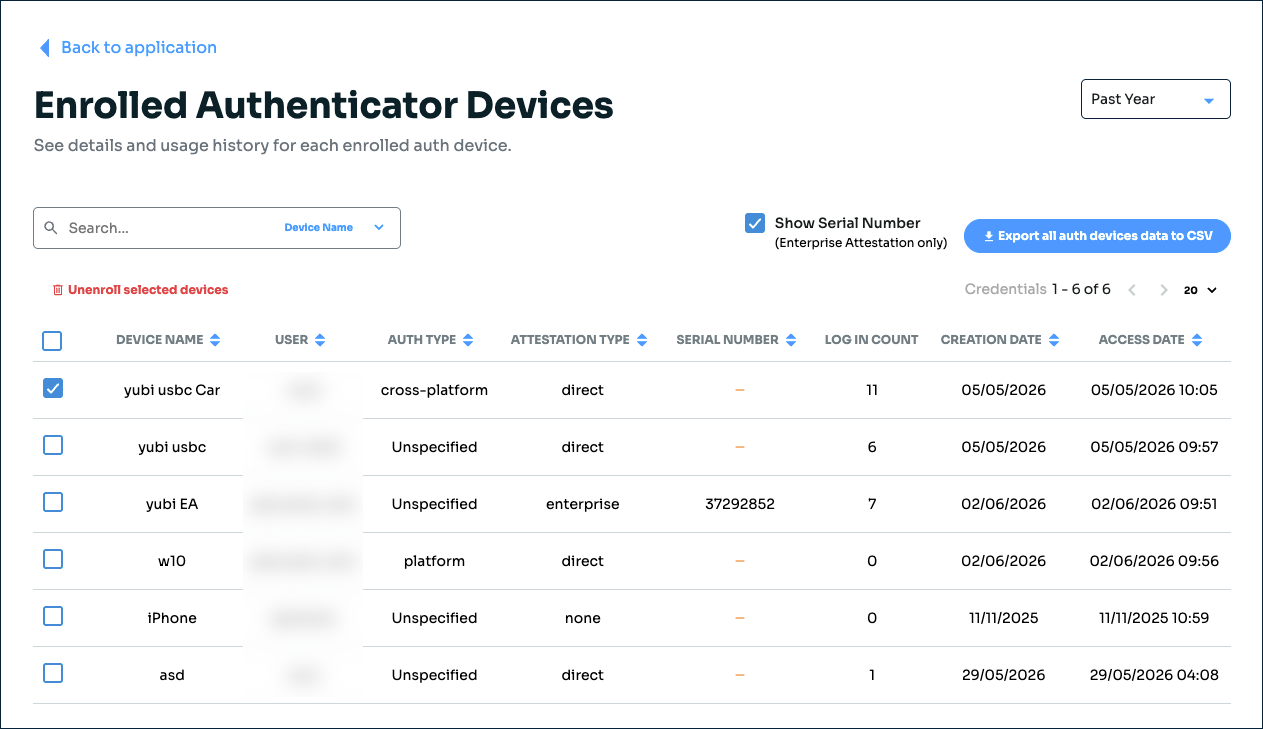Toggle Show Serial Number checkbox
Screen dimensions: 1263x729
pos(755,223)
